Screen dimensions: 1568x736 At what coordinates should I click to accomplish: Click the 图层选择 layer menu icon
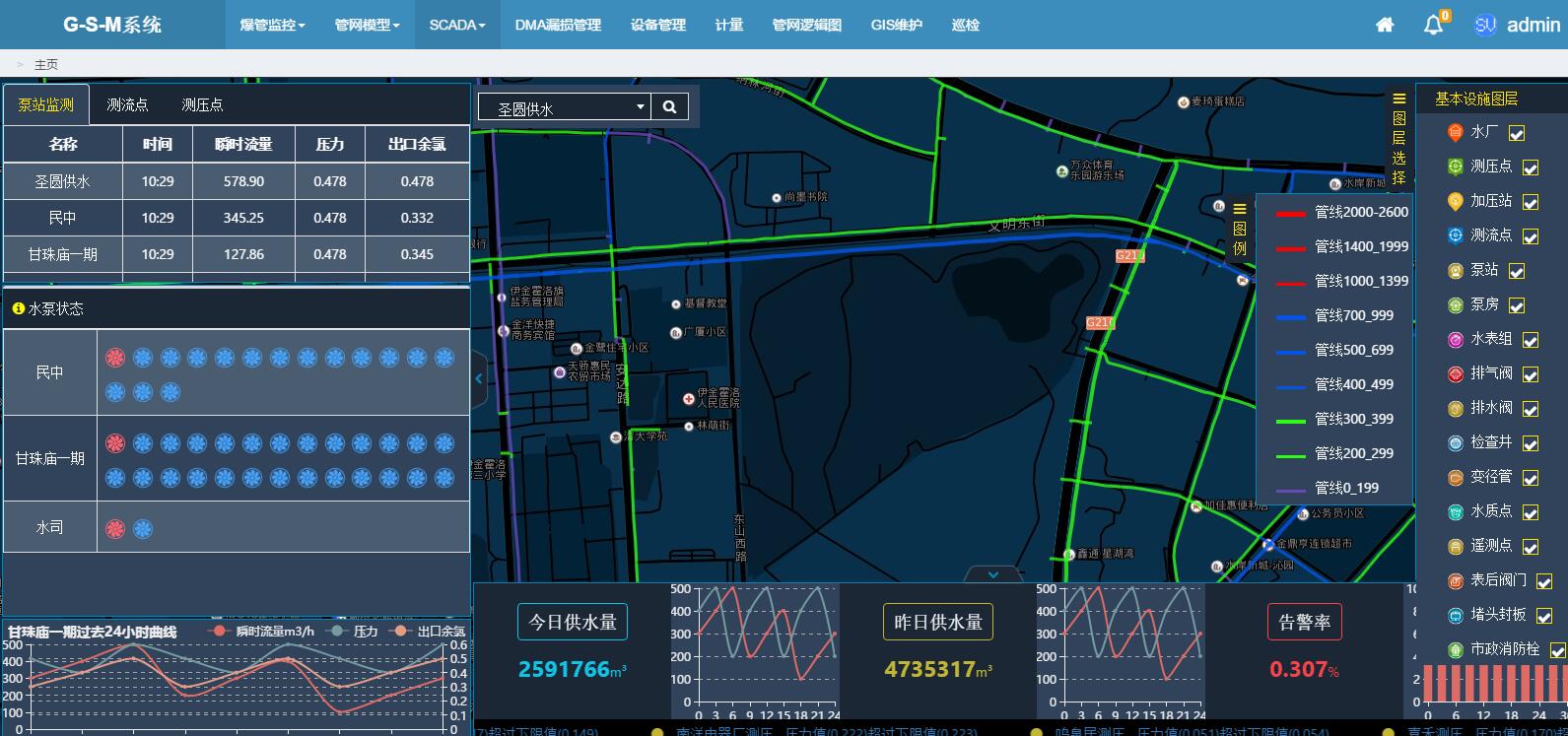click(x=1398, y=99)
